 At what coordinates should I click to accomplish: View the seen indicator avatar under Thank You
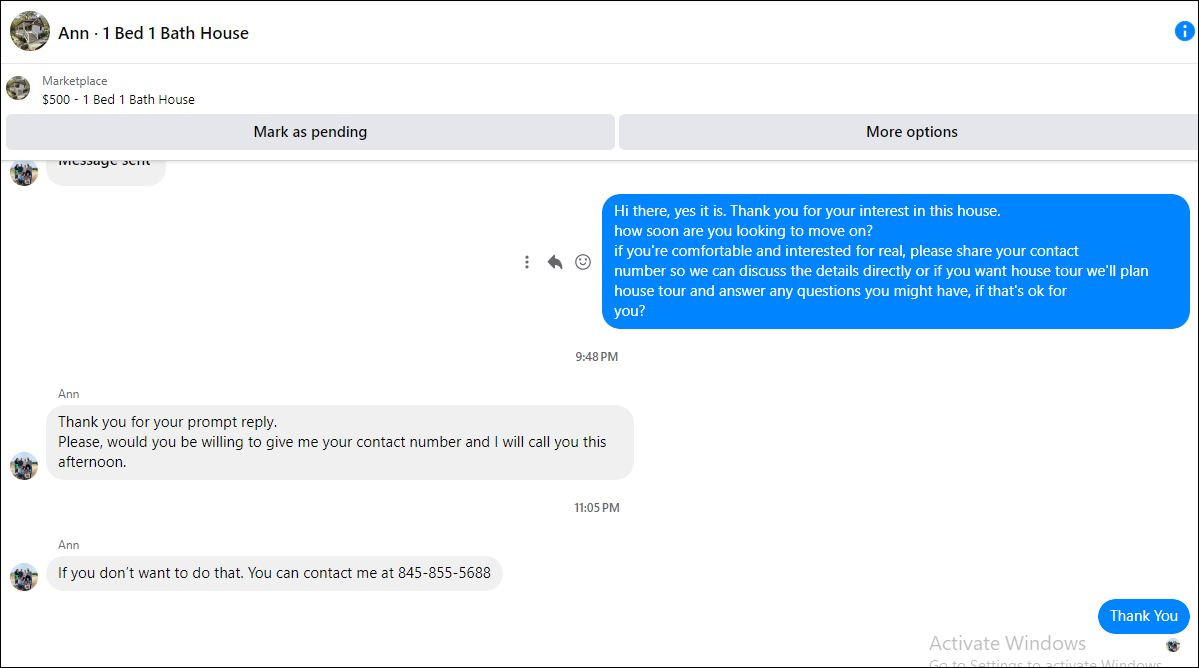1173,646
